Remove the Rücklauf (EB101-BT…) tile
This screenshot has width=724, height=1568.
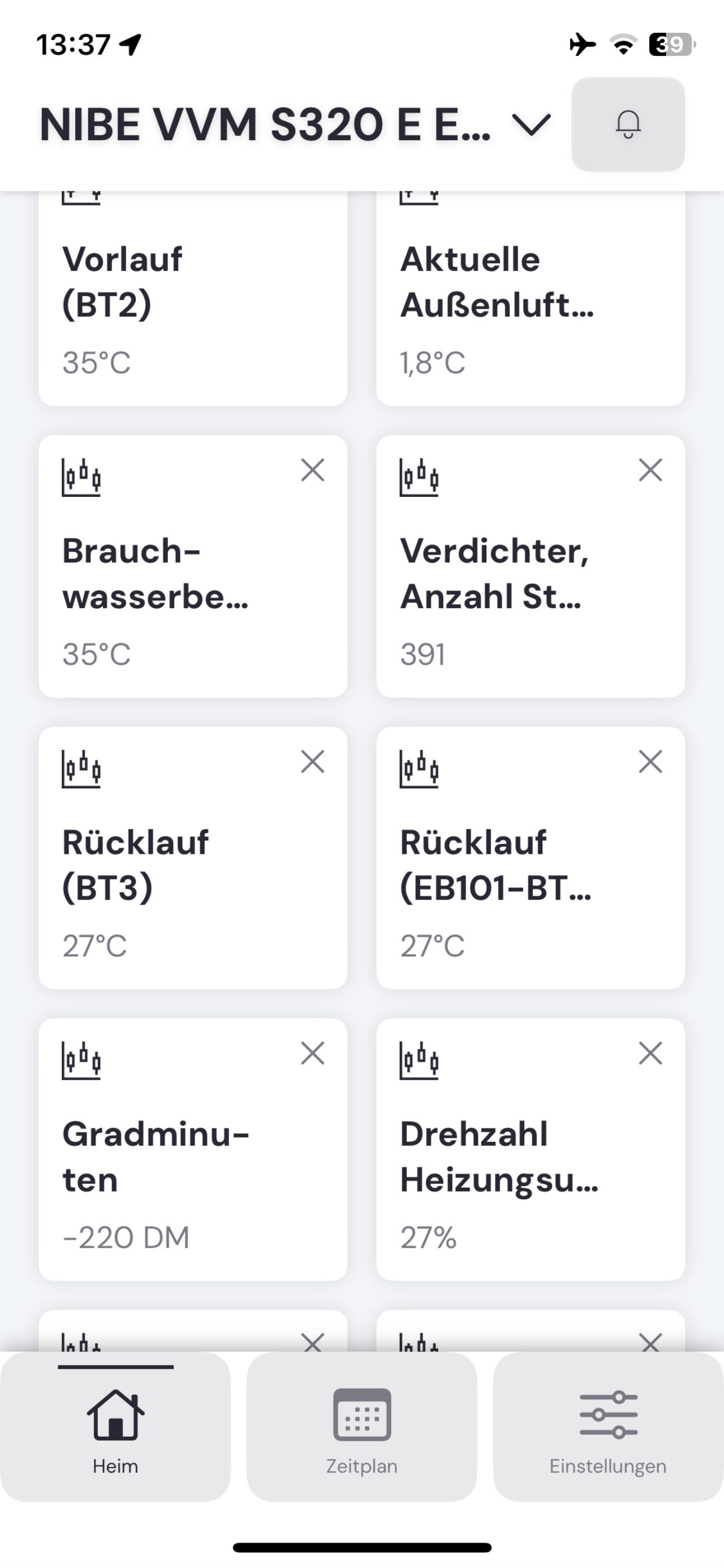(650, 762)
